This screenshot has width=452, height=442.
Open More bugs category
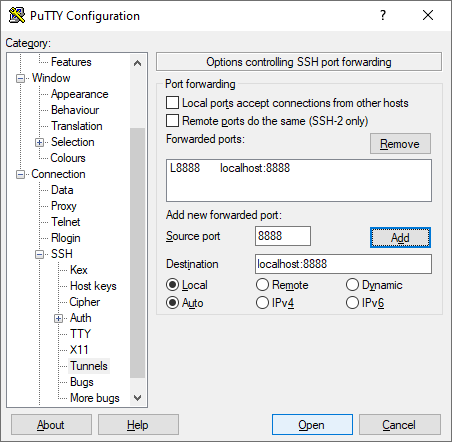95,398
